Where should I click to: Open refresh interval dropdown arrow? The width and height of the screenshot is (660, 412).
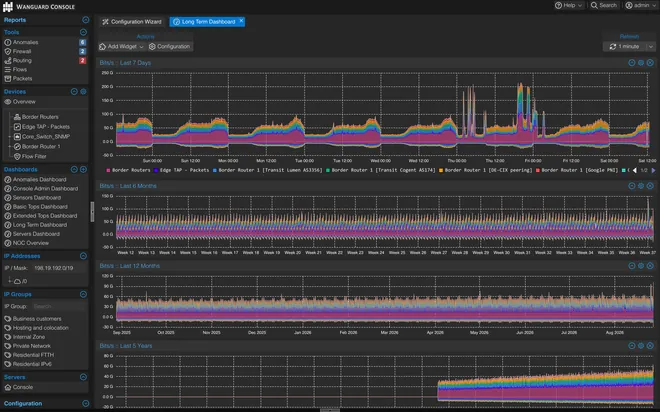[x=651, y=47]
